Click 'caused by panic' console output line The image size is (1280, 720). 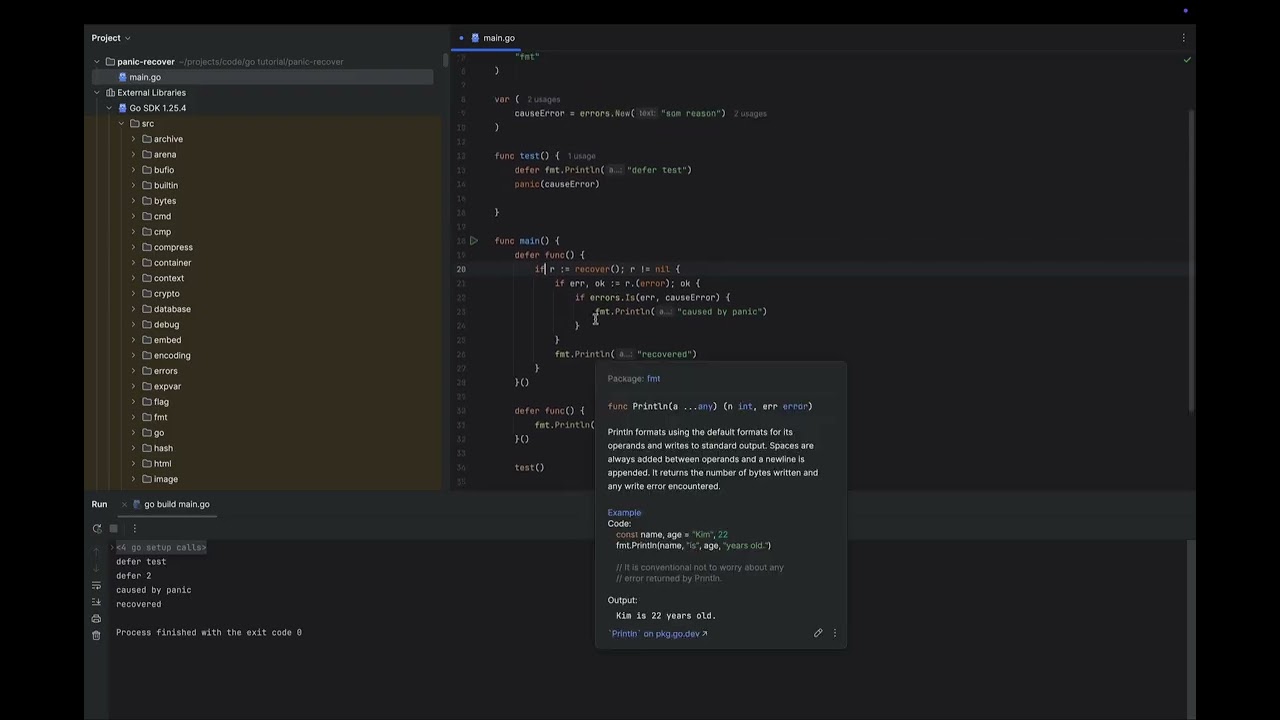tap(153, 590)
